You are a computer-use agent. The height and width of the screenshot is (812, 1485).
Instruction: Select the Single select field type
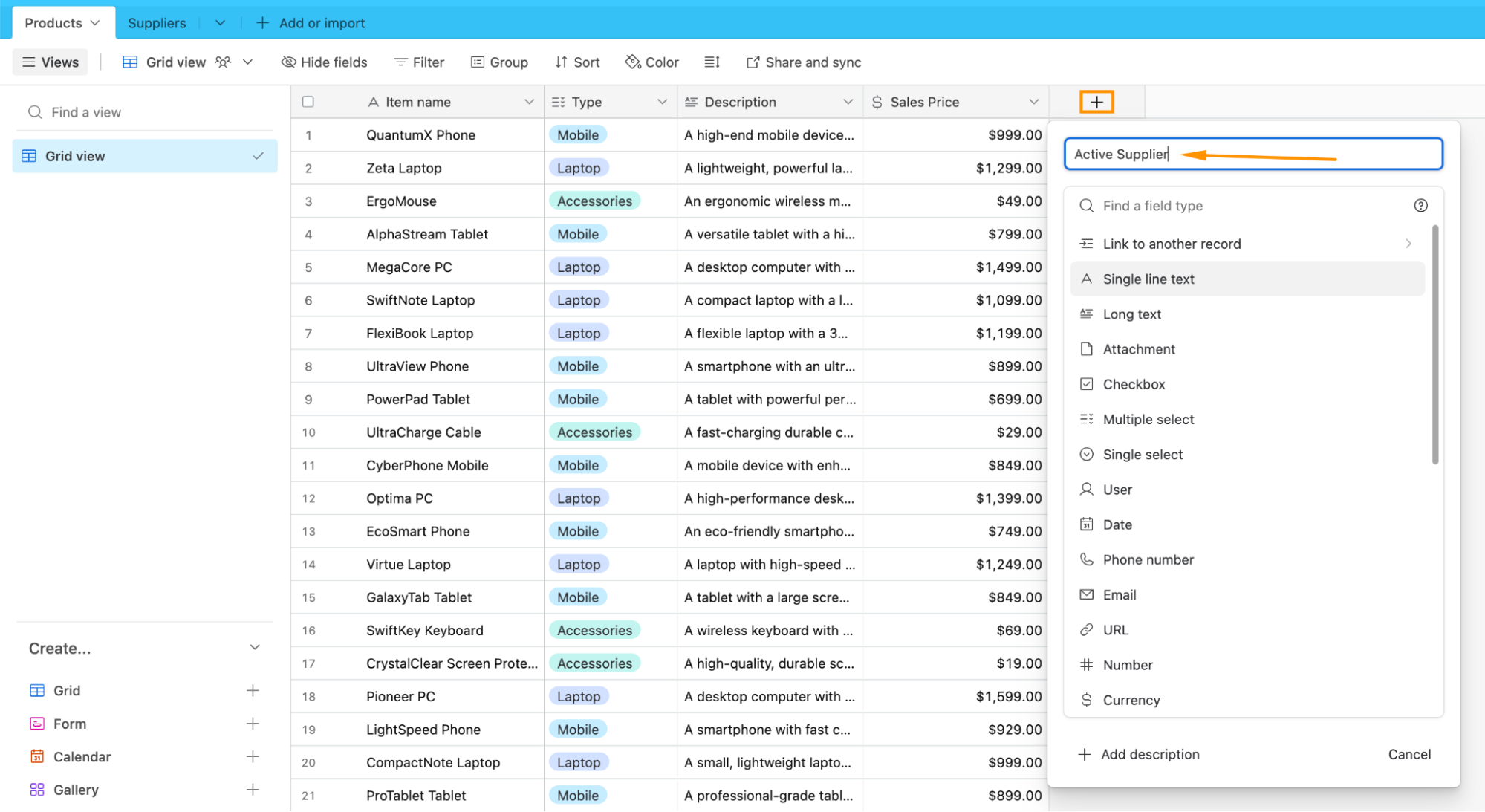(1247, 455)
